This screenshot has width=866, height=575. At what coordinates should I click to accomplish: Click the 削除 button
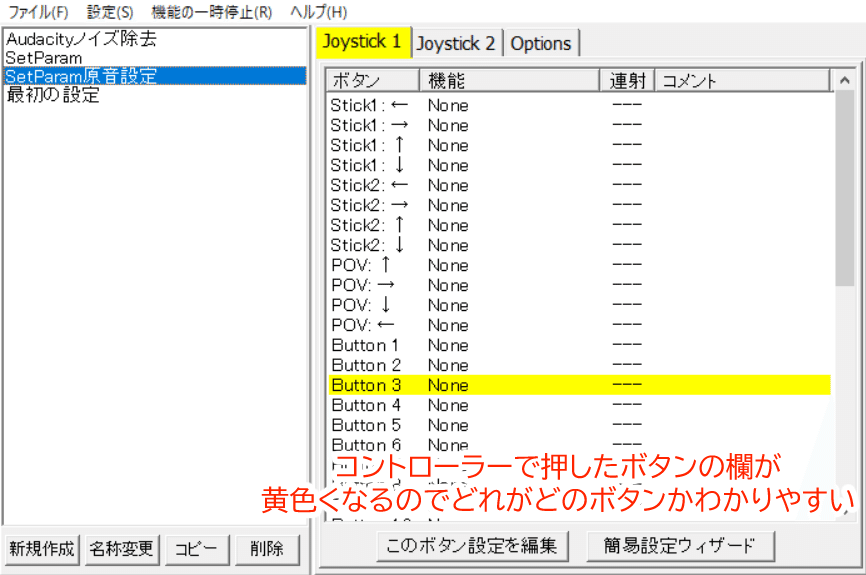[x=267, y=549]
